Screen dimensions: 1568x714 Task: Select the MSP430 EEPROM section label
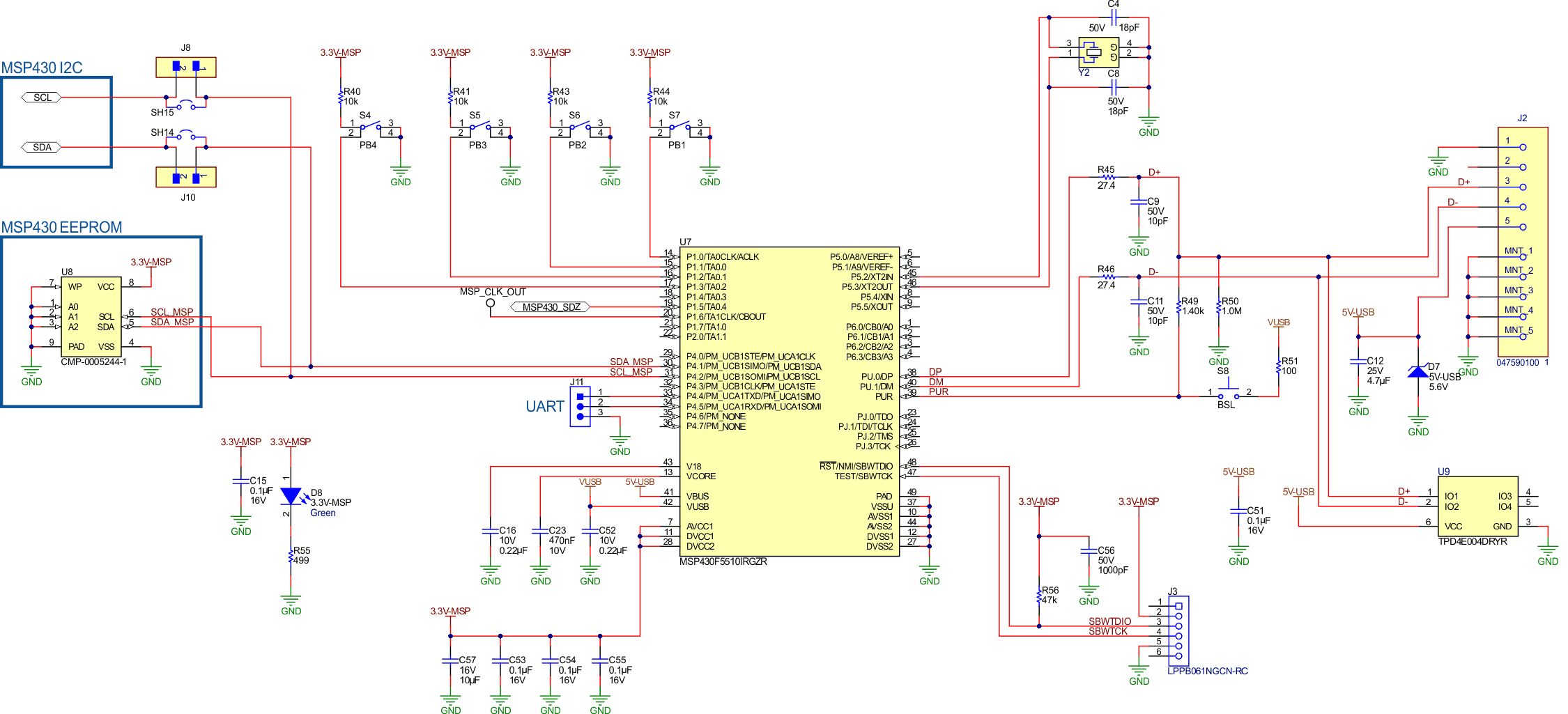click(62, 227)
